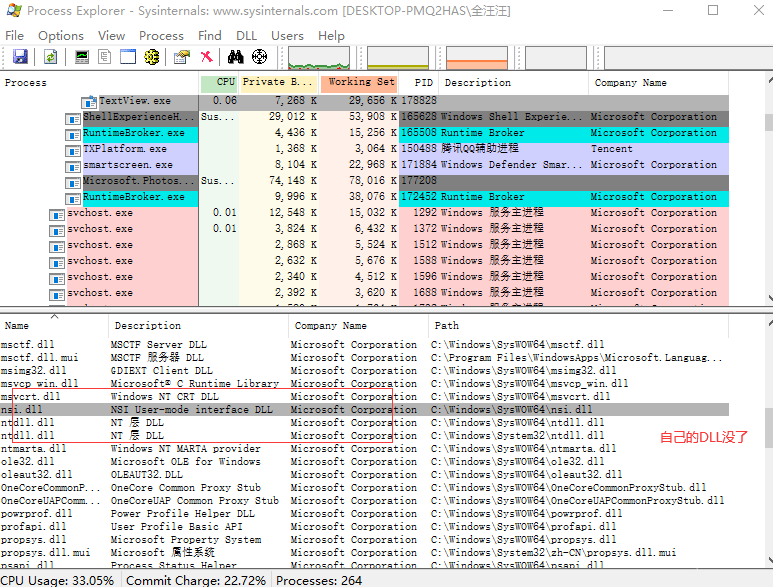
Task: Sort processes by Company Name column header
Action: (658, 83)
